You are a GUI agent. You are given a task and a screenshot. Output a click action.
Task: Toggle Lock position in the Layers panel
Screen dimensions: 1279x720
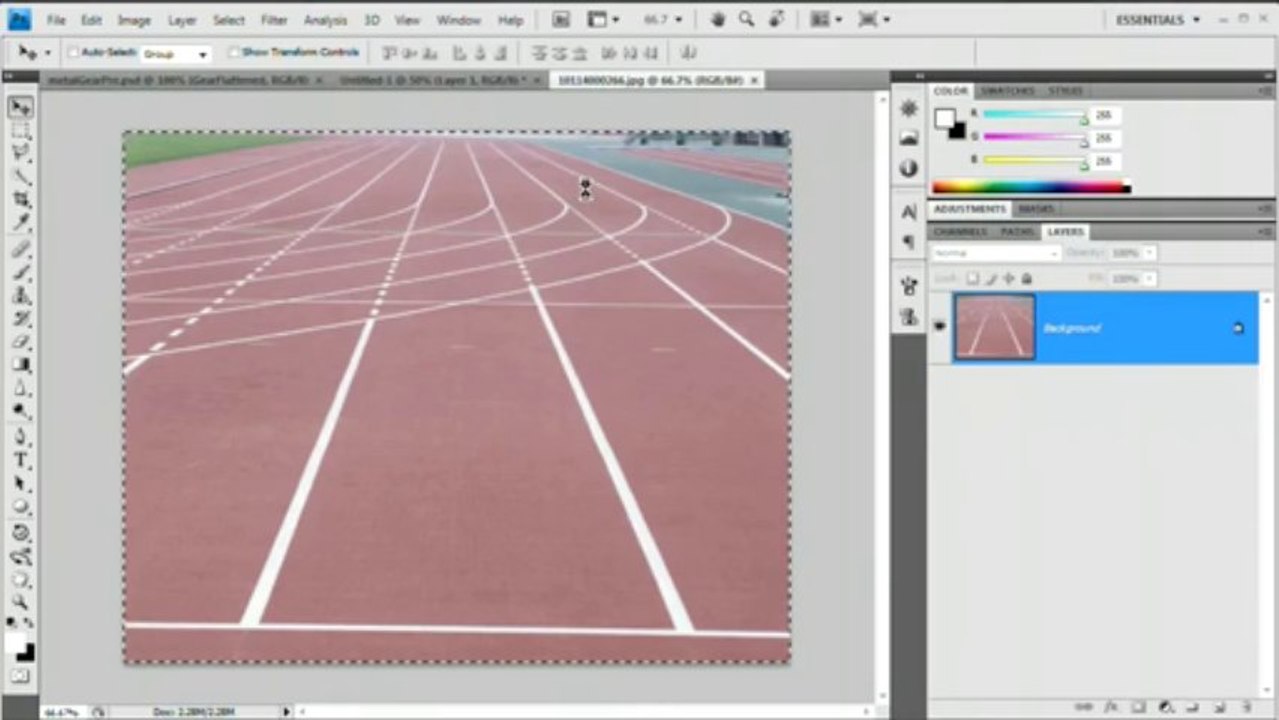tap(1008, 279)
